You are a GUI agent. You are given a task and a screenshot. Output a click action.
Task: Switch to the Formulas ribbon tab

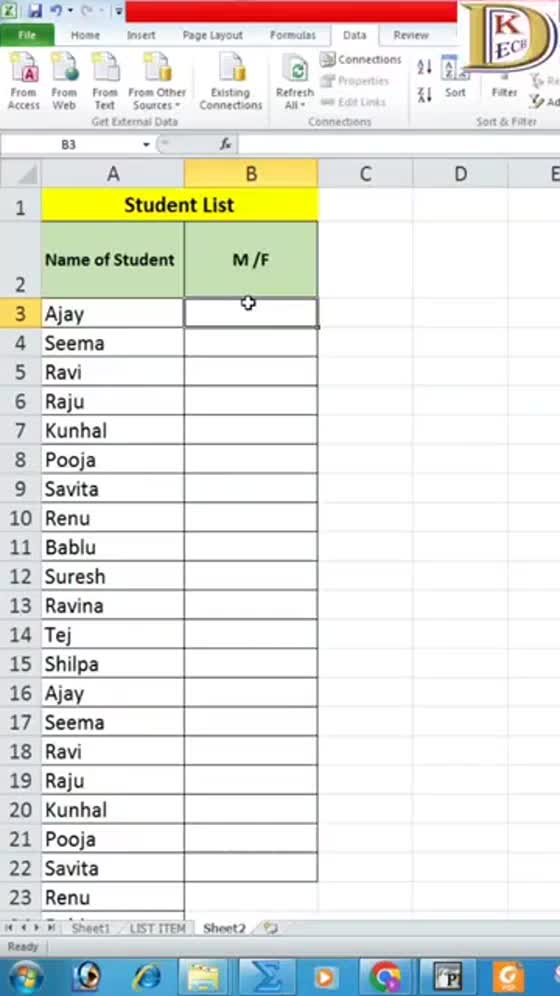tap(293, 36)
